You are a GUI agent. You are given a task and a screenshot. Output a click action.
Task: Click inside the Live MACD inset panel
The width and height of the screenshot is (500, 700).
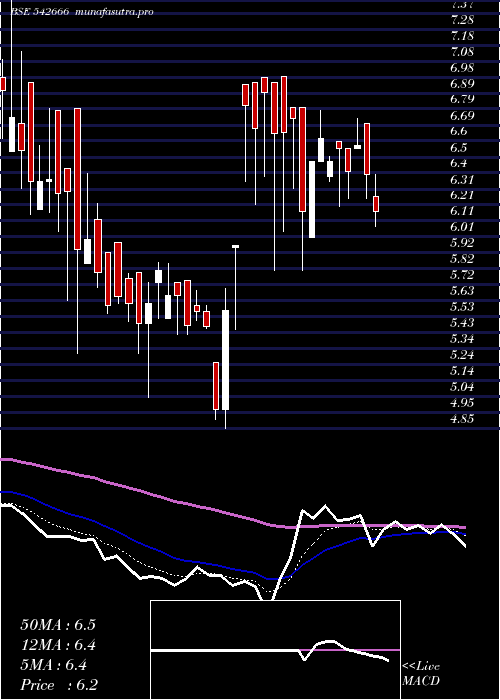pos(275,650)
